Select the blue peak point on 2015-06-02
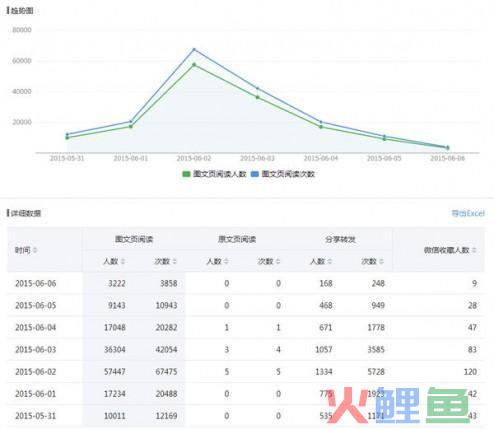 194,50
